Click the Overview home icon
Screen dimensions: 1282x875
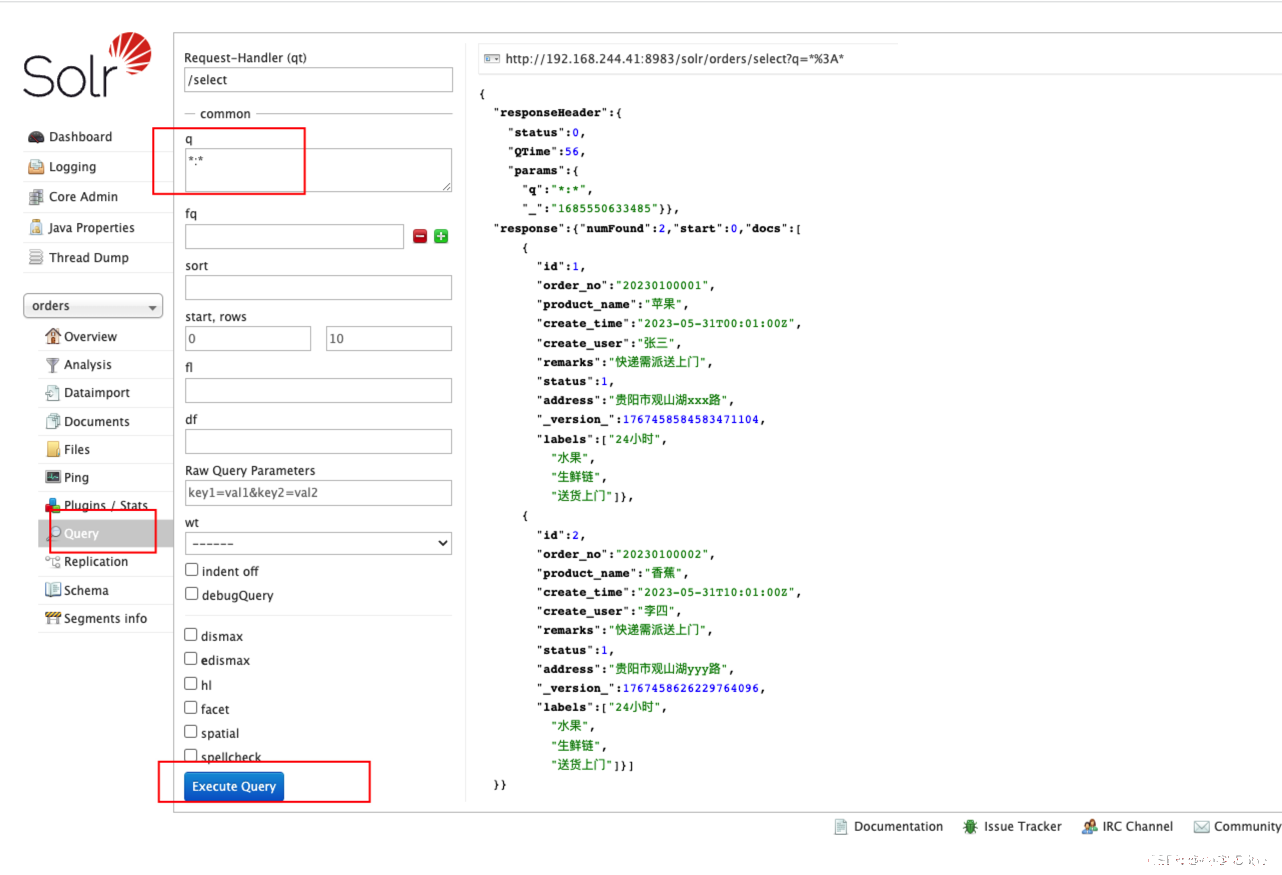point(53,336)
